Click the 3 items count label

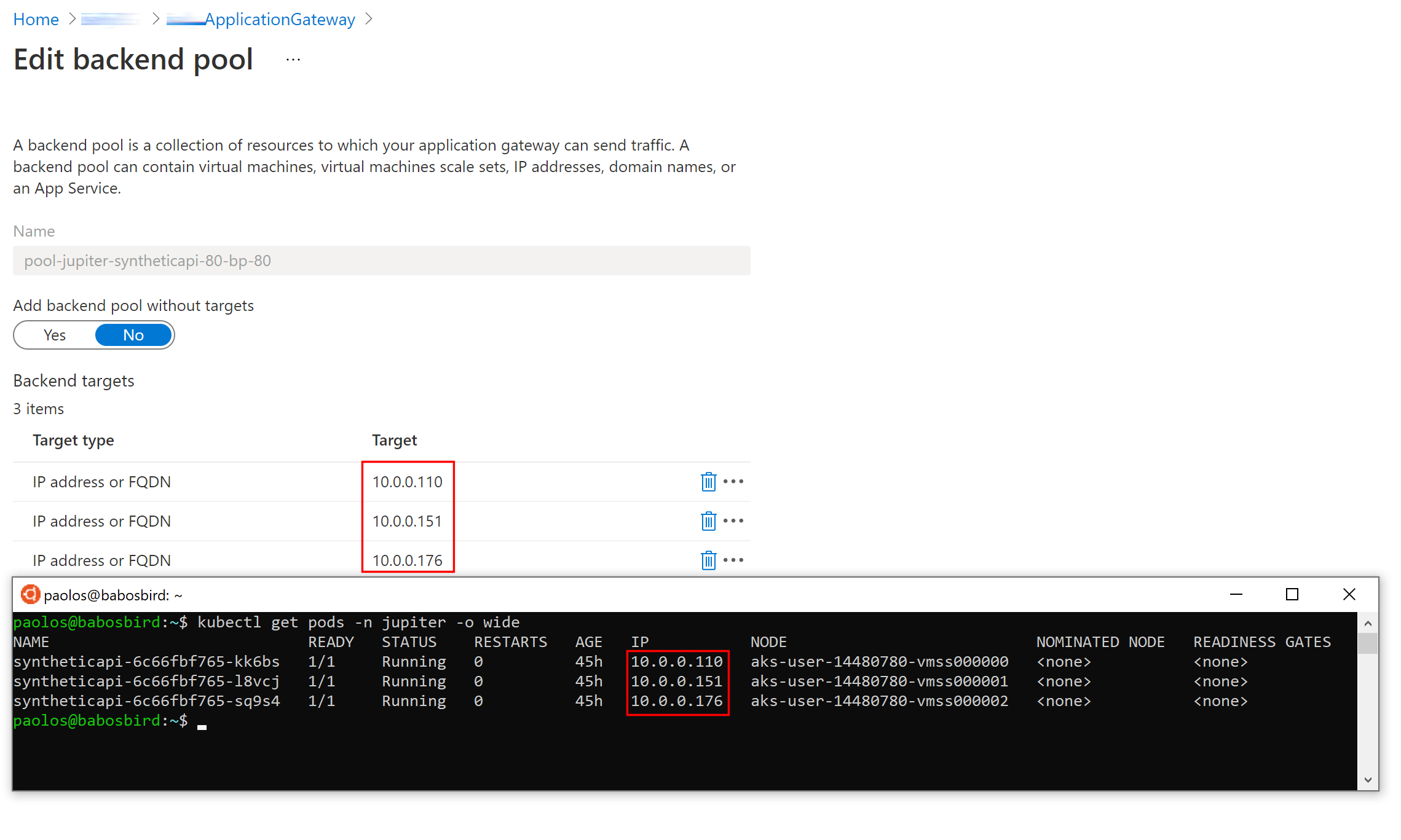pyautogui.click(x=39, y=409)
